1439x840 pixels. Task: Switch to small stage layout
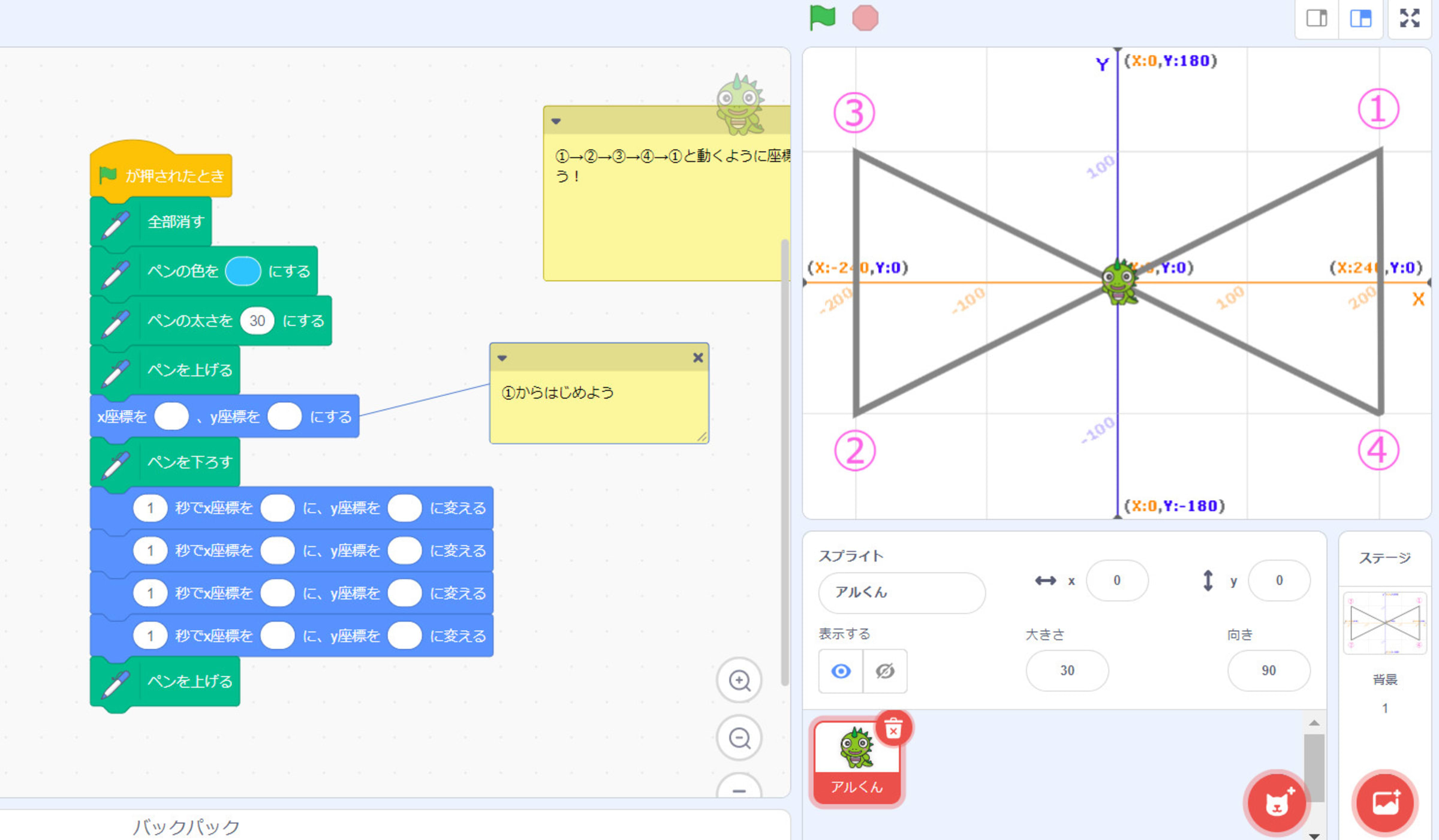(x=1317, y=19)
